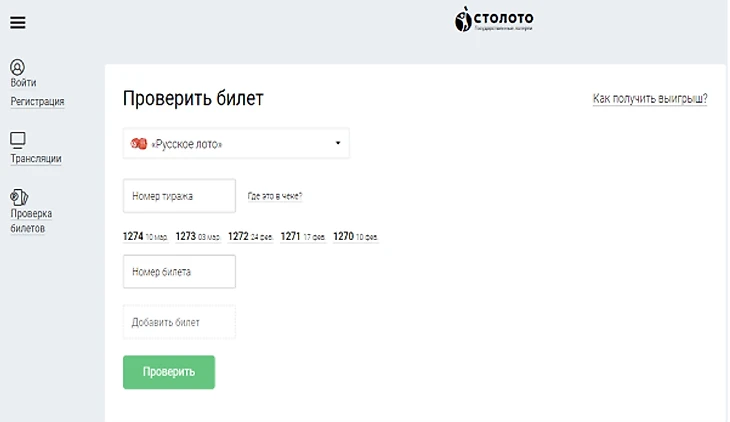Select draw 1274 from 10 мар.
This screenshot has width=730, height=422.
click(x=145, y=237)
